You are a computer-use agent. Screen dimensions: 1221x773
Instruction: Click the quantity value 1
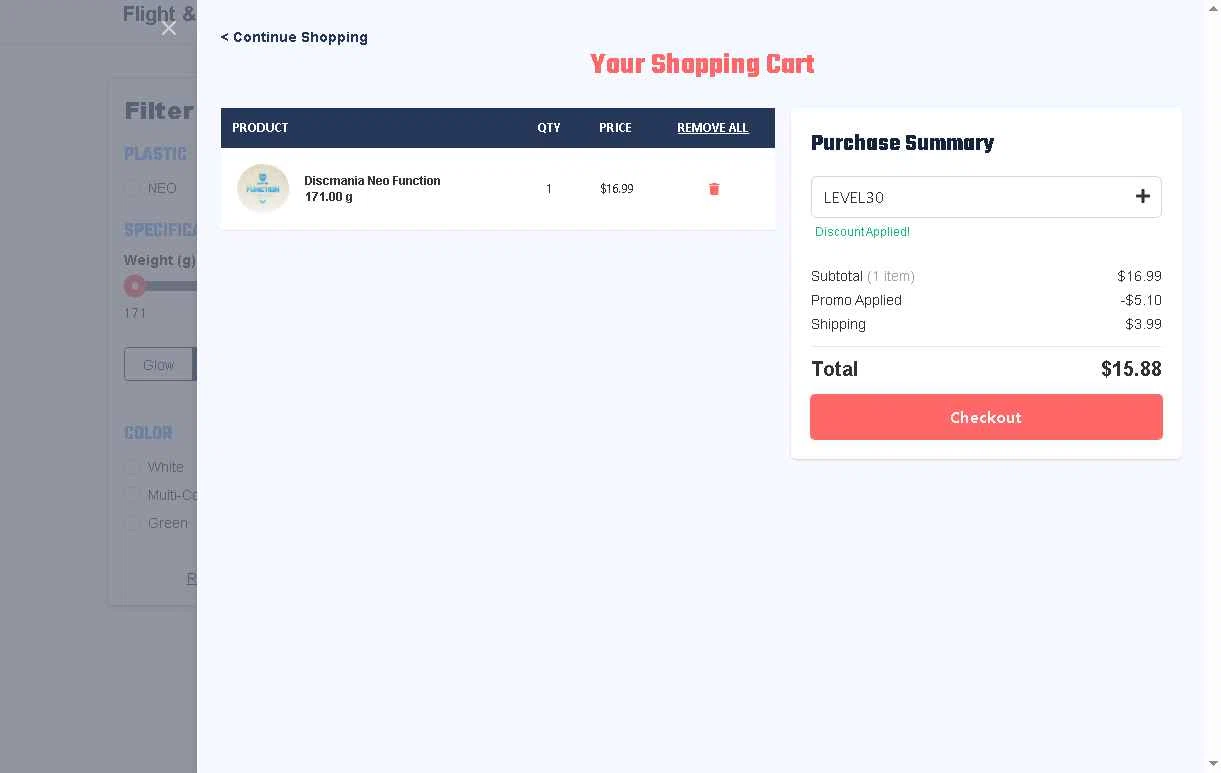[548, 189]
